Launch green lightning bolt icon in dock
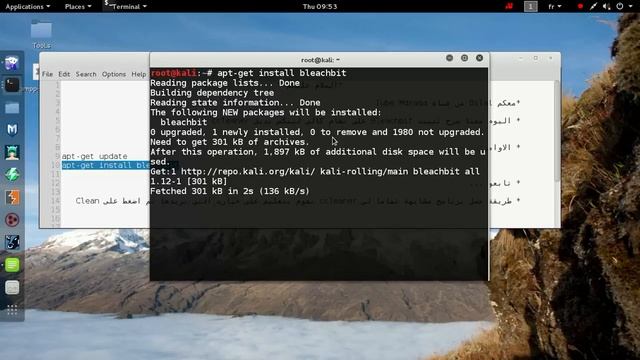Screen dimensions: 640x360 coord(12,175)
